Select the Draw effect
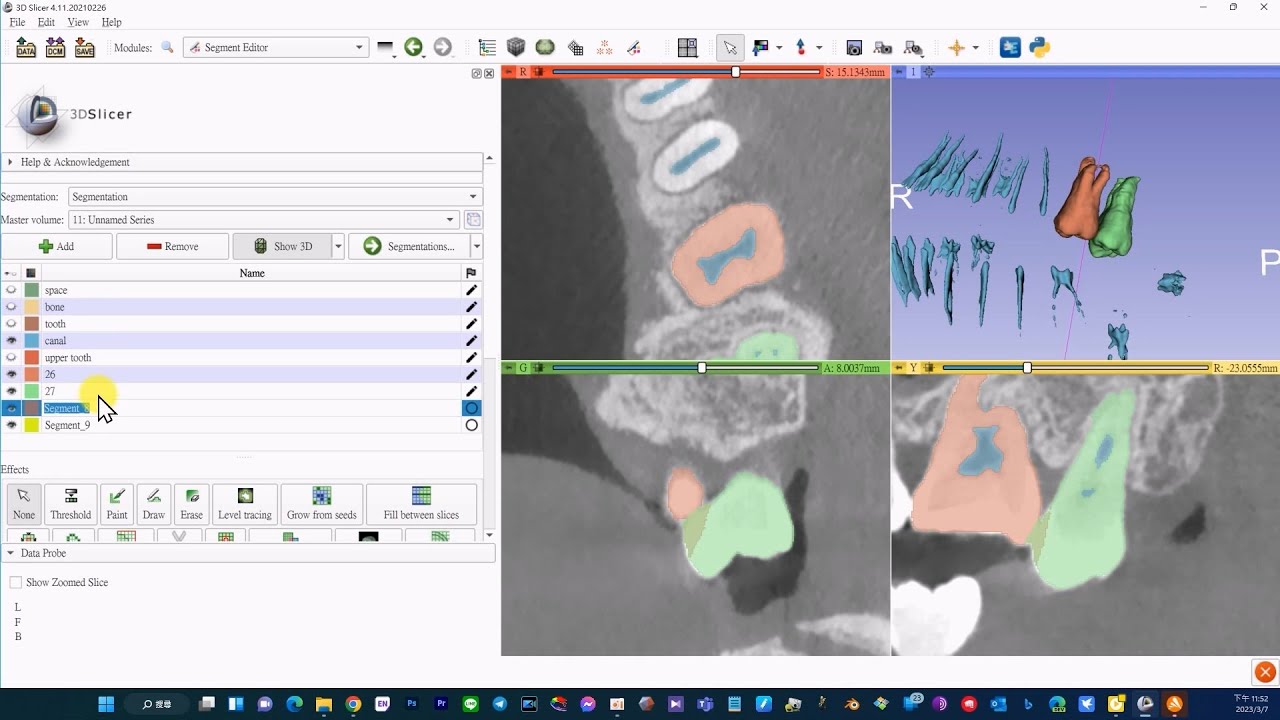Viewport: 1280px width, 720px height. point(153,504)
